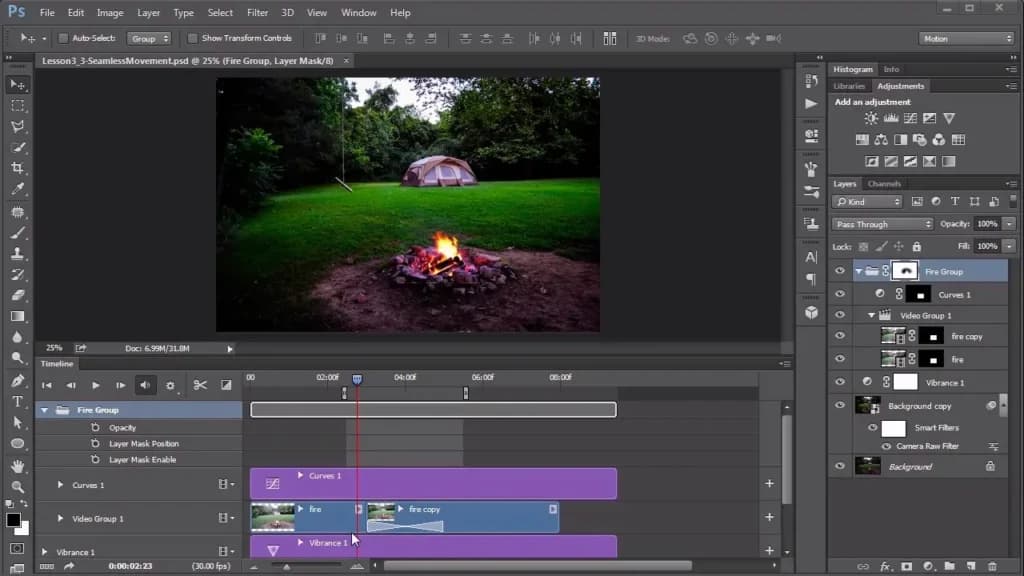Select the Gradient tool
This screenshot has width=1024, height=576.
[x=18, y=317]
